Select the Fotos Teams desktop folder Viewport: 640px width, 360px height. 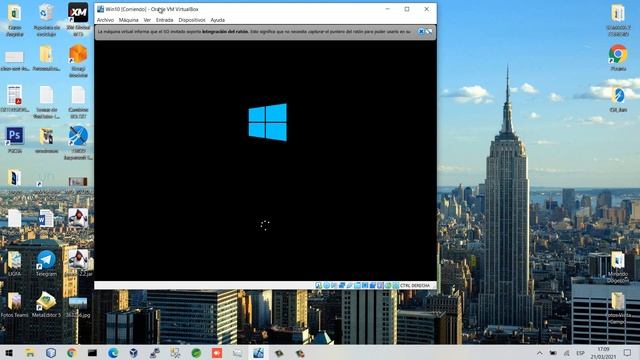click(14, 304)
